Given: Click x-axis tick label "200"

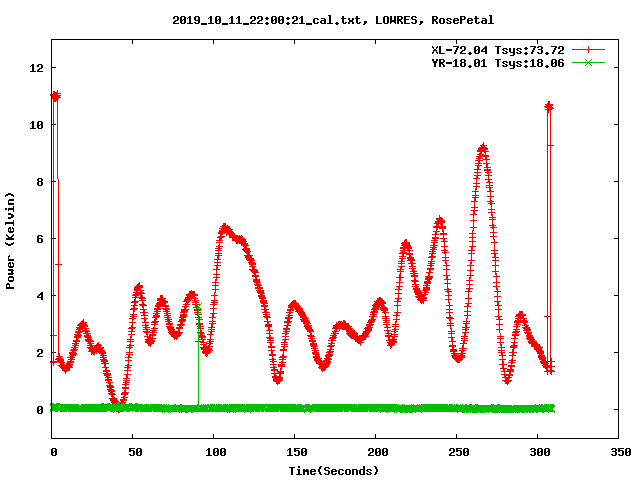Looking at the screenshot, I should coord(378,452).
